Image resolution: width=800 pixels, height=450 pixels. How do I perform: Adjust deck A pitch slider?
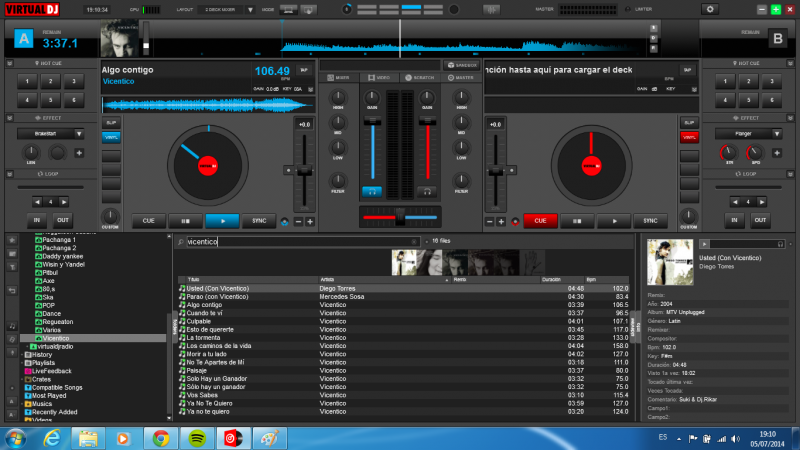(304, 171)
